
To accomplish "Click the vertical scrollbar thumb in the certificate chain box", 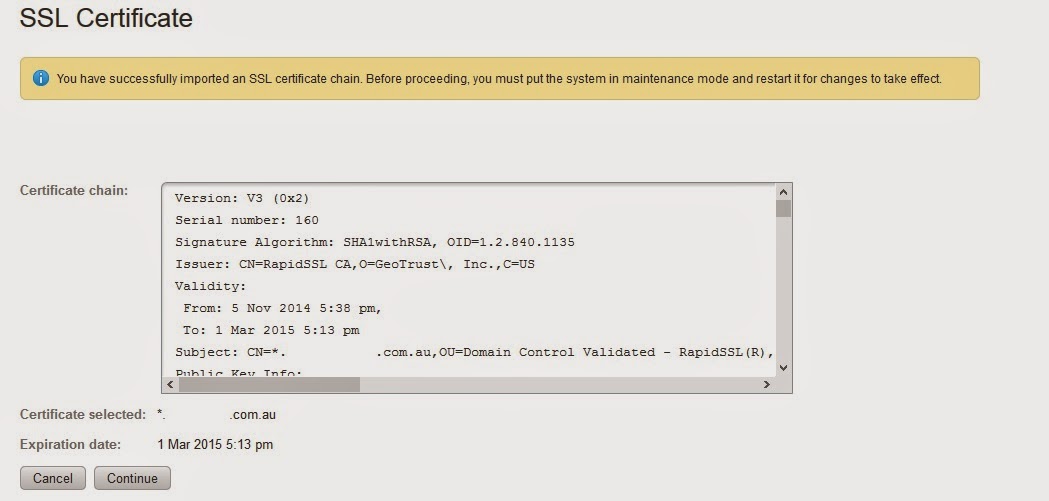I will (783, 209).
